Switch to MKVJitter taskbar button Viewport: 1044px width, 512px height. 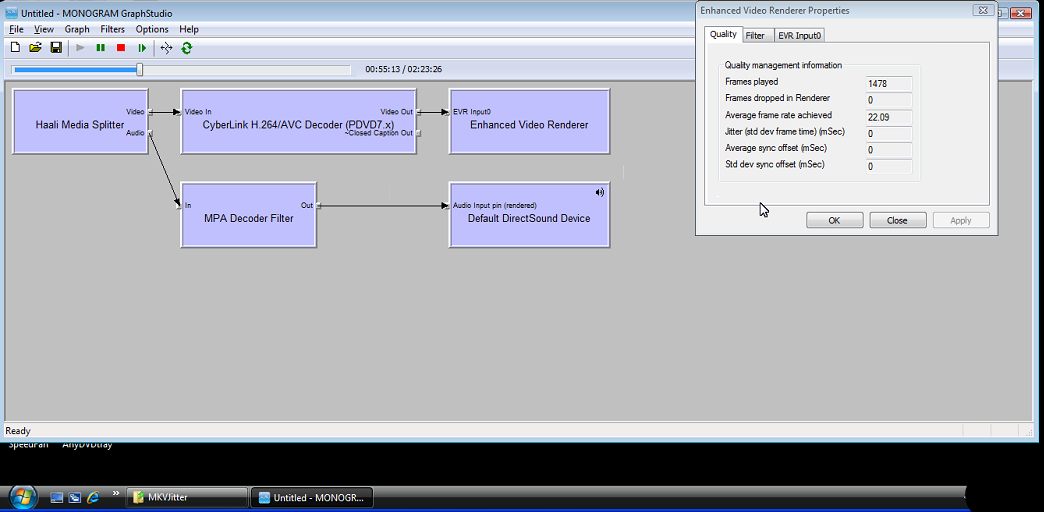click(186, 497)
